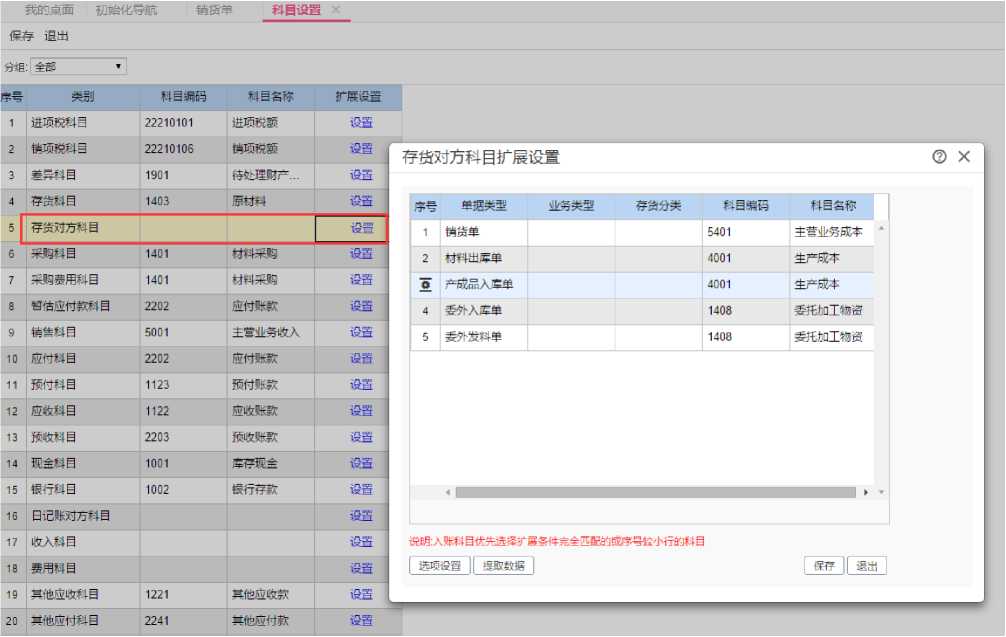Close the 科目设置 tab with its X

(x=336, y=10)
